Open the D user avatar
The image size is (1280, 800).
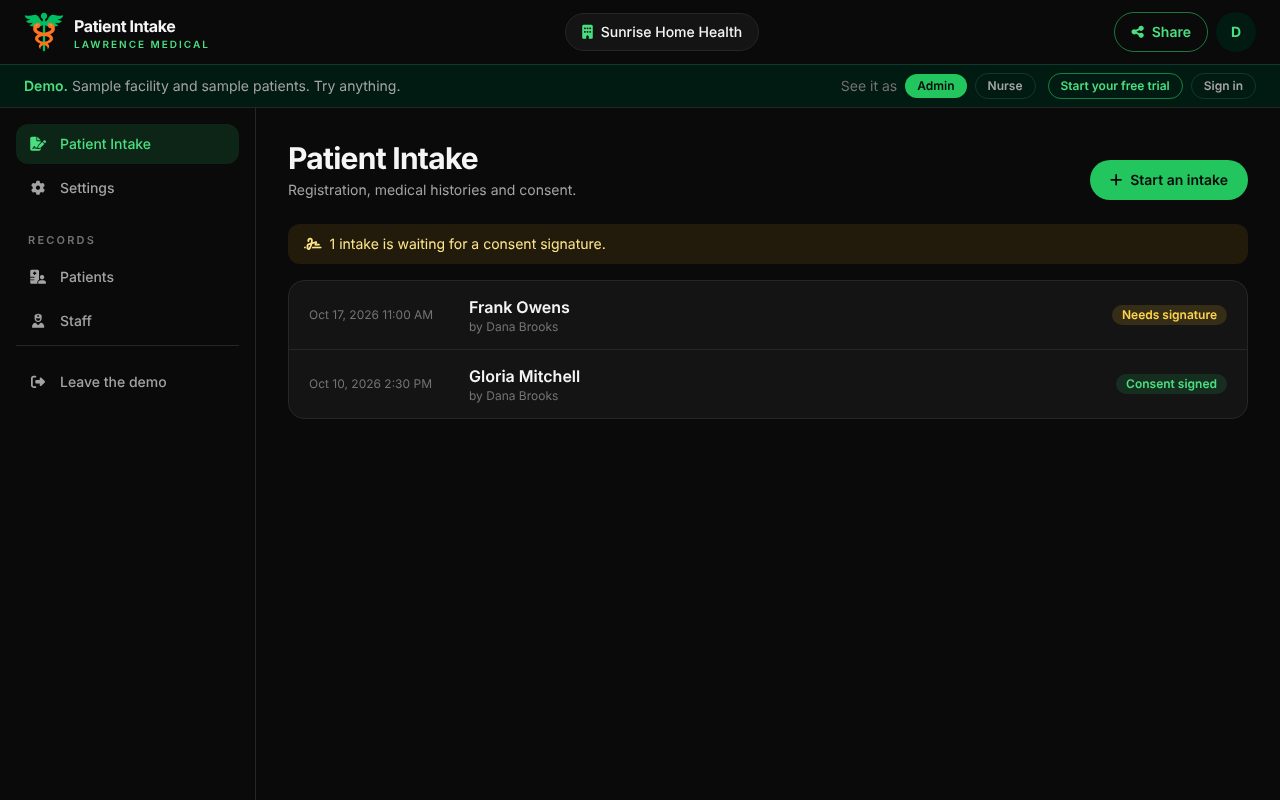pyautogui.click(x=1236, y=32)
